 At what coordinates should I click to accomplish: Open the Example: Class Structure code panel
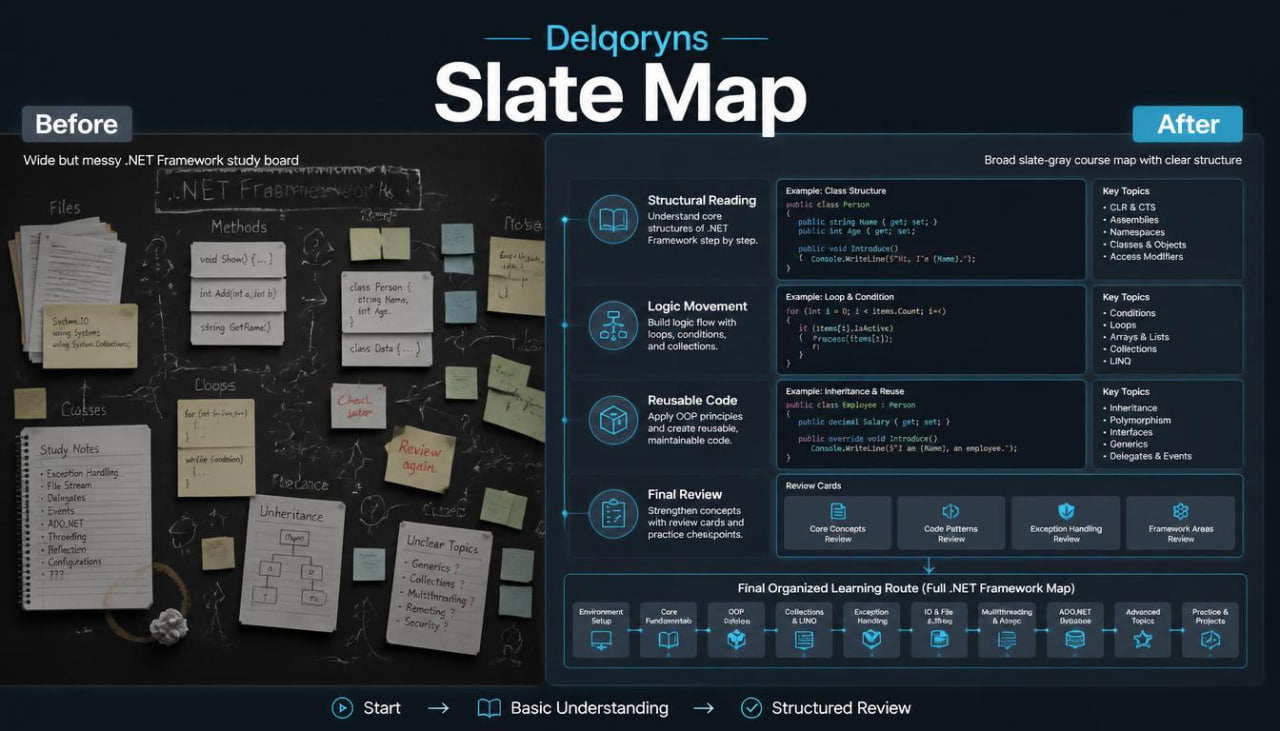click(x=931, y=229)
